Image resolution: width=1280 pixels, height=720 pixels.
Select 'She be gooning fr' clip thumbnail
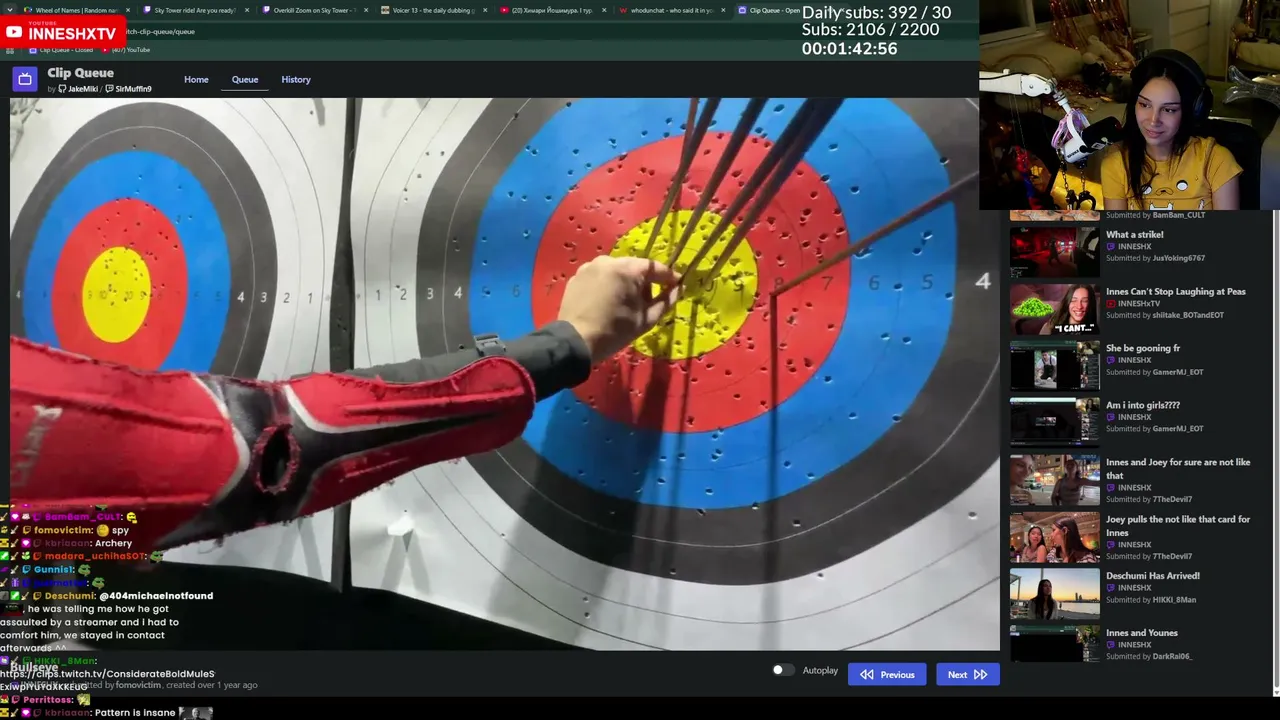click(x=1054, y=365)
